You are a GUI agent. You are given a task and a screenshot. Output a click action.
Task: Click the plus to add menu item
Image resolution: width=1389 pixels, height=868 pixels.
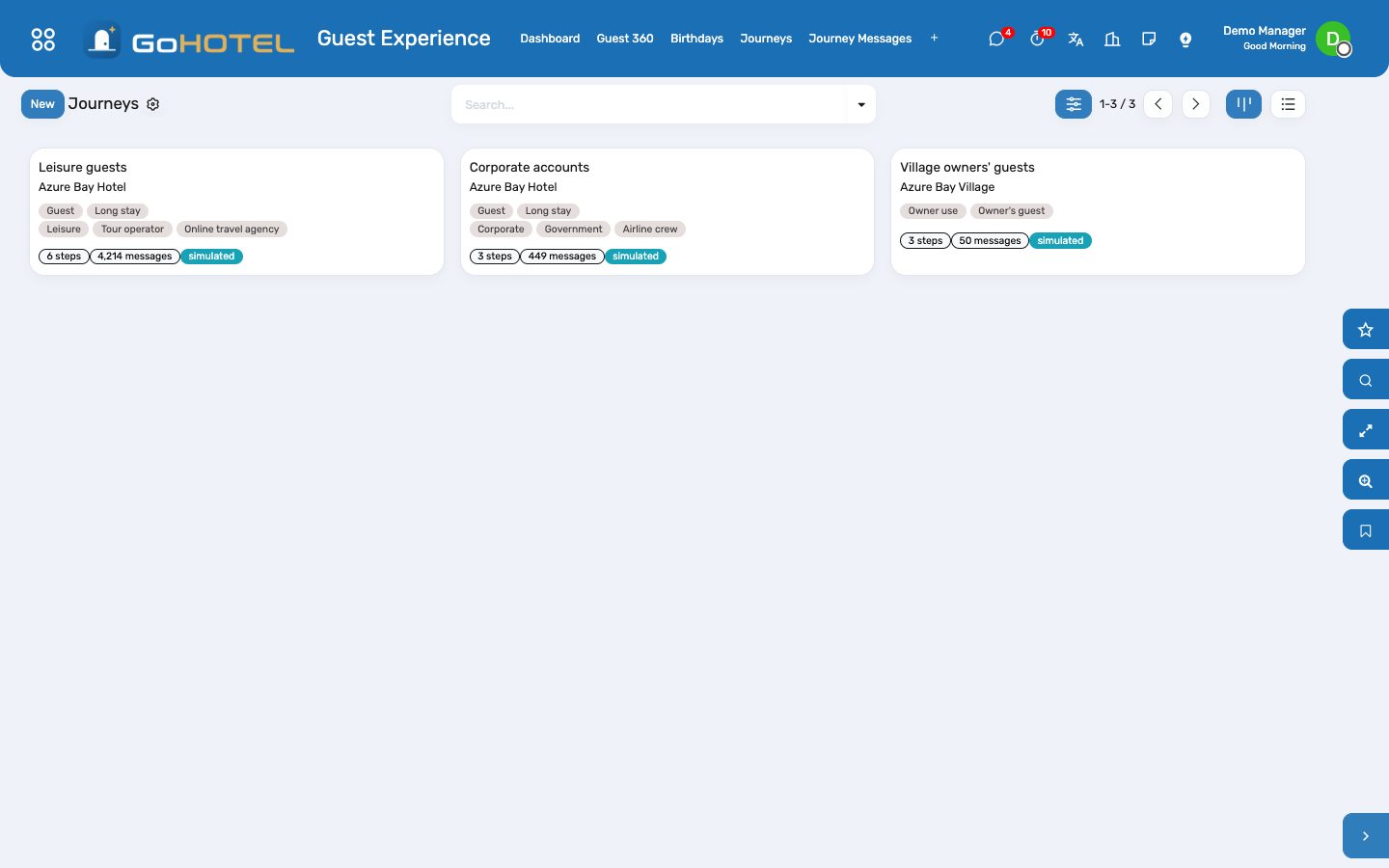point(934,39)
